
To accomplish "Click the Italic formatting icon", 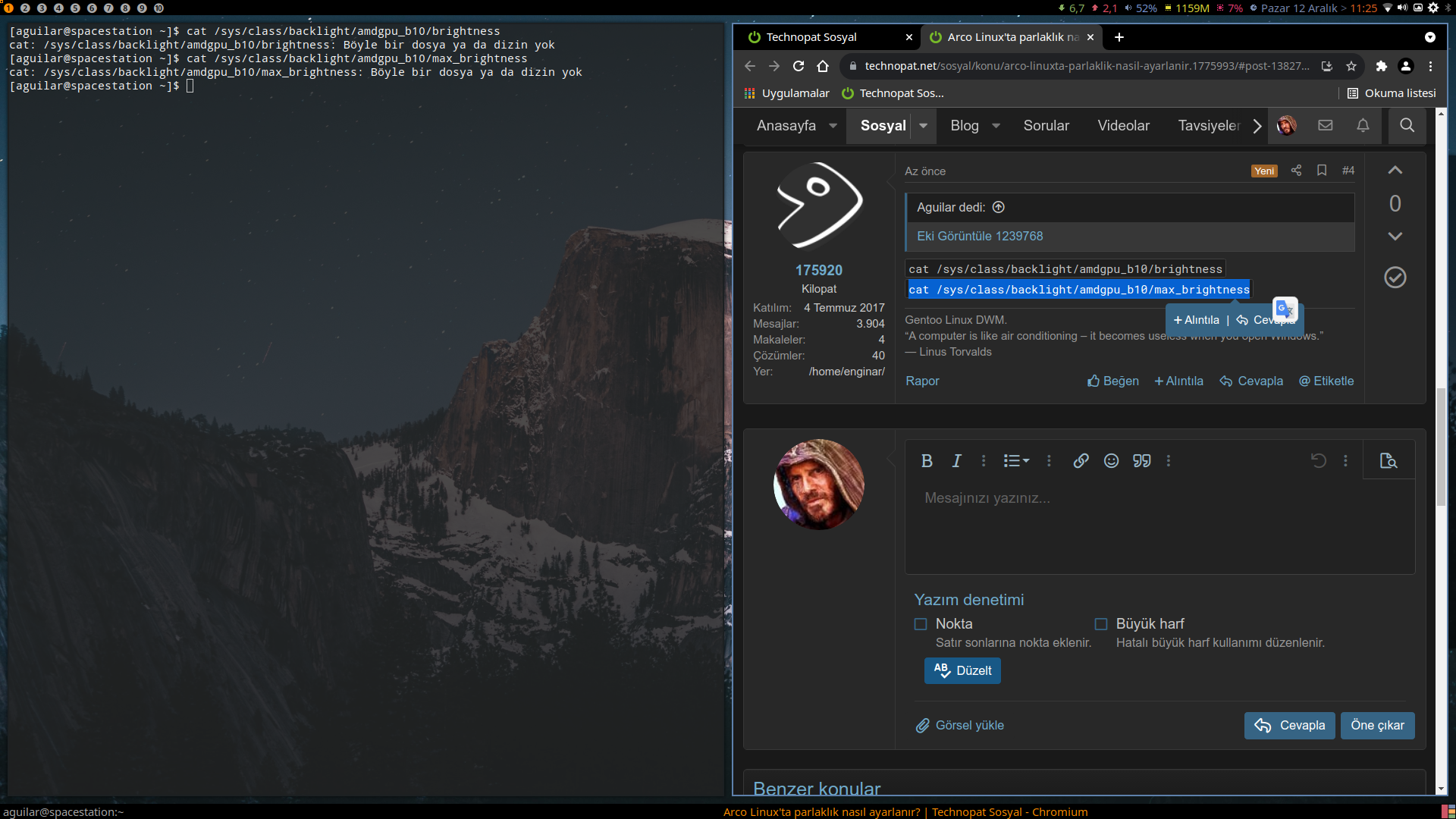I will tap(956, 461).
